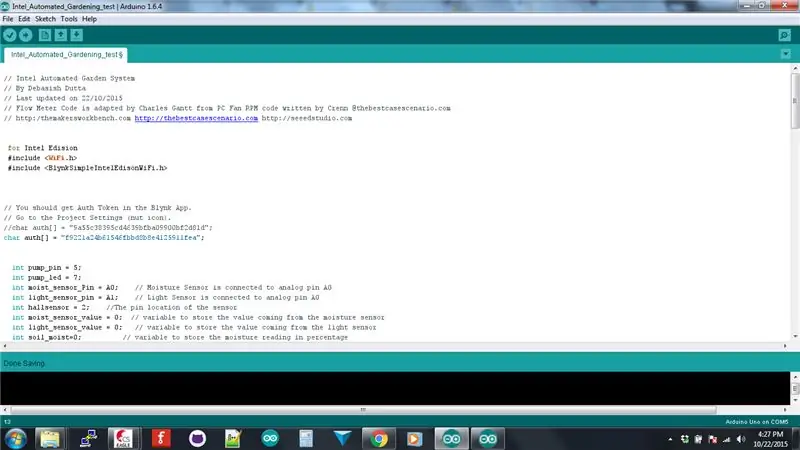Viewport: 800px width, 450px height.
Task: Click the 'Done Saving.' status message
Action: tap(24, 363)
